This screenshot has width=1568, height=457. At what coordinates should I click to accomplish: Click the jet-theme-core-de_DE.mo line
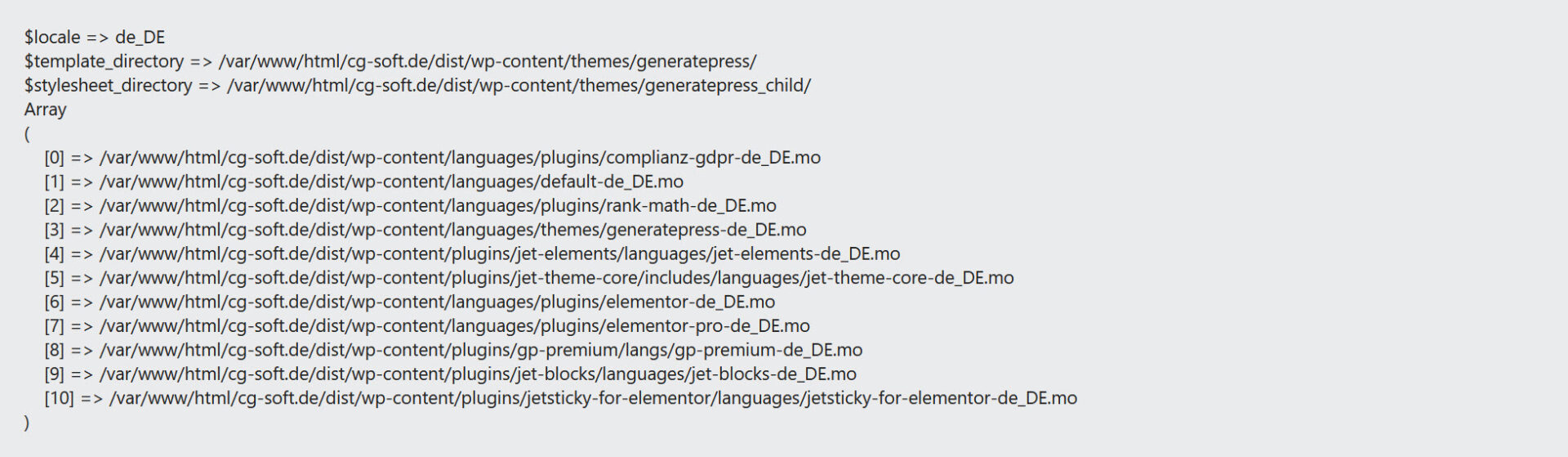tap(529, 278)
